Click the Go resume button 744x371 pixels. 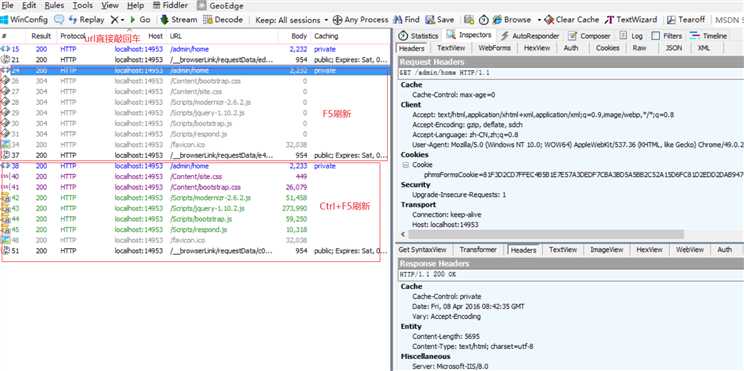coord(140,19)
